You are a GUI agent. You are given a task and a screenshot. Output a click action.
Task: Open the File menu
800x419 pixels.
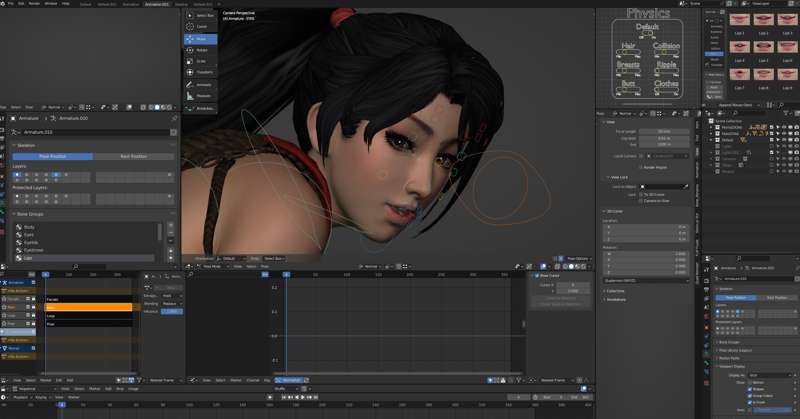10,4
